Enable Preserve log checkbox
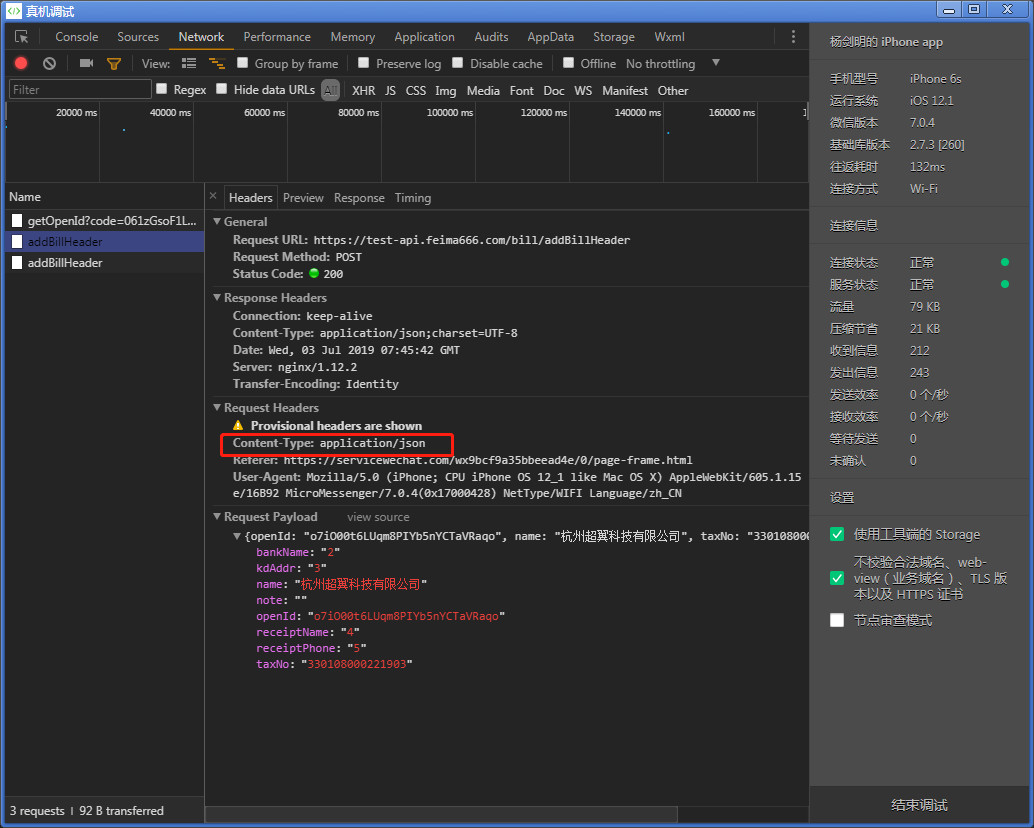The height and width of the screenshot is (828, 1034). click(363, 63)
